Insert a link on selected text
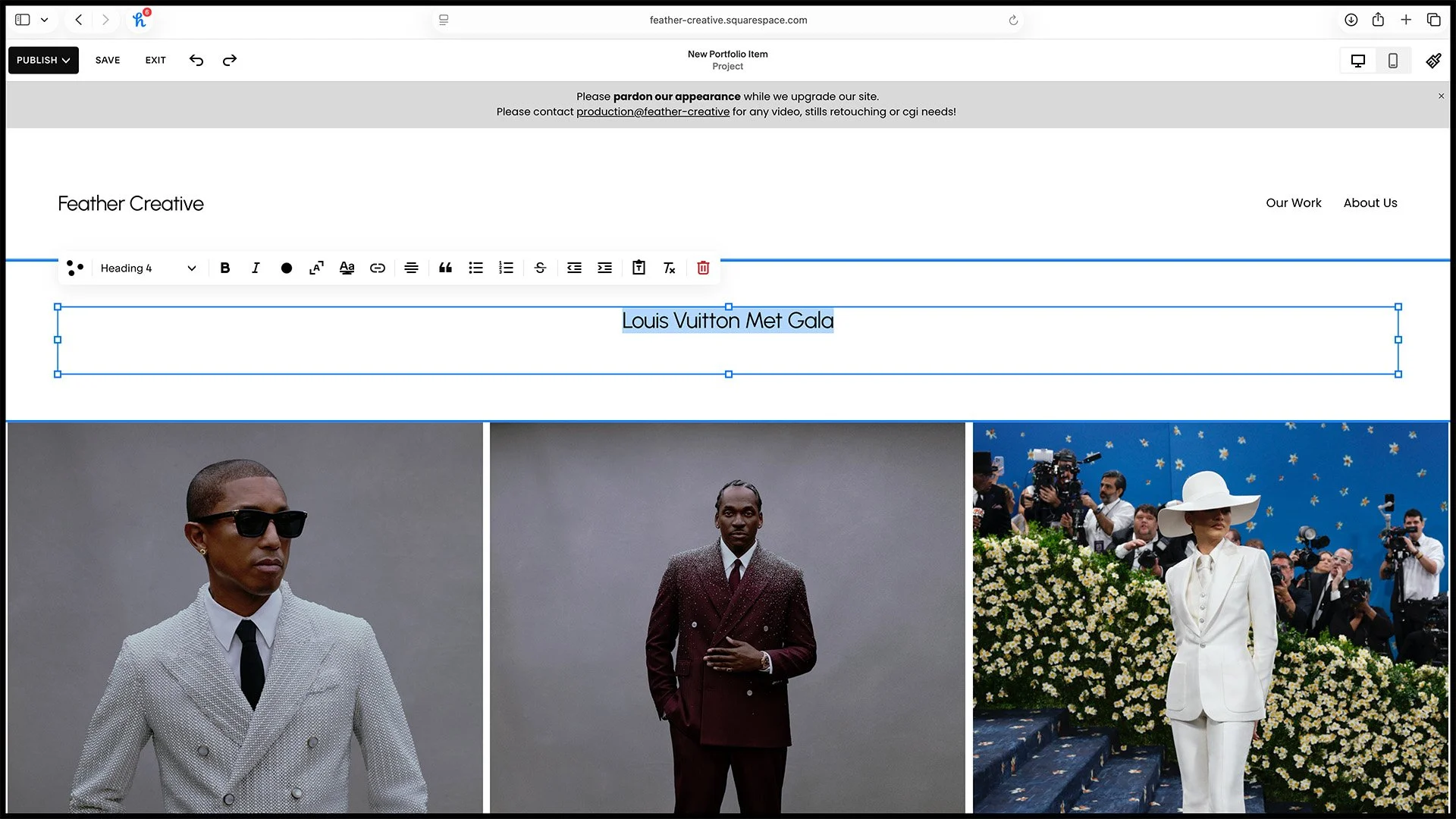Screen dimensions: 1456x819 [377, 268]
